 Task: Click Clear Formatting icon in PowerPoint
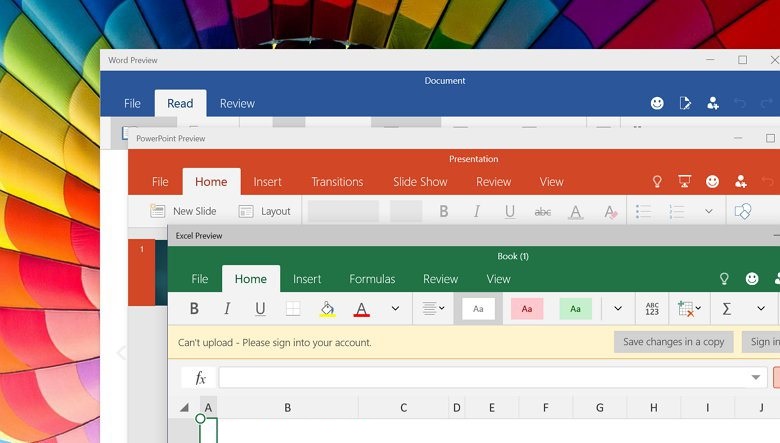tap(610, 212)
